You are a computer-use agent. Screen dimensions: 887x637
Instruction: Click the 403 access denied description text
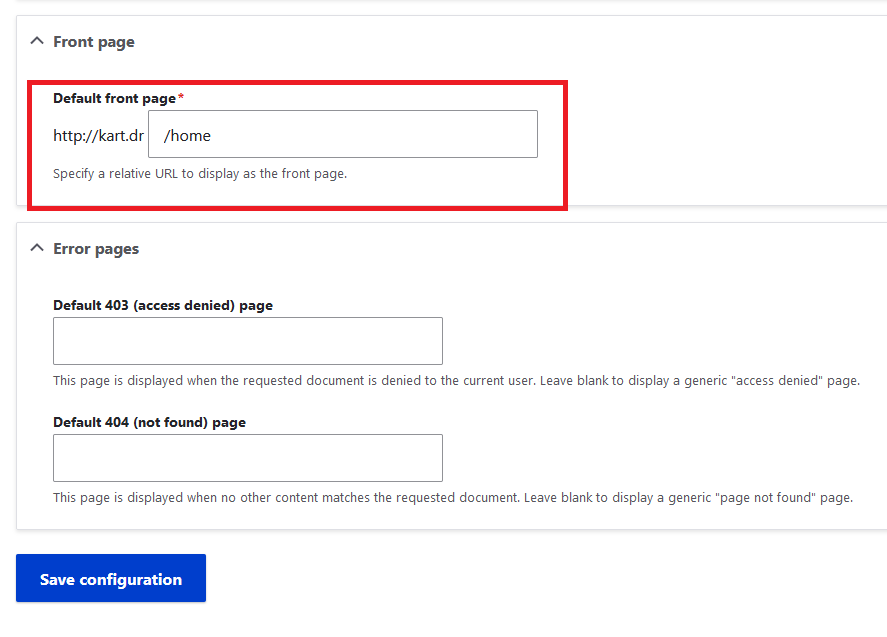[x=456, y=381]
